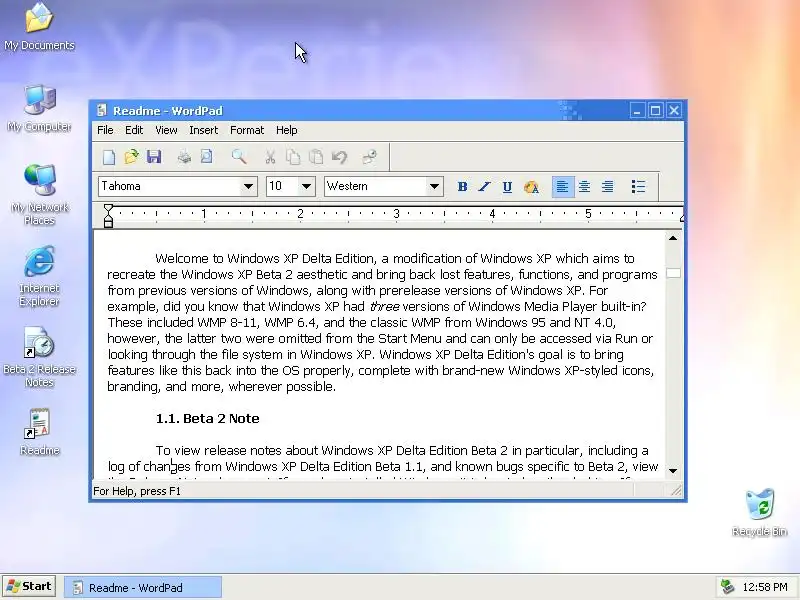Click the ruler indent marker
The width and height of the screenshot is (800, 600).
[x=108, y=216]
